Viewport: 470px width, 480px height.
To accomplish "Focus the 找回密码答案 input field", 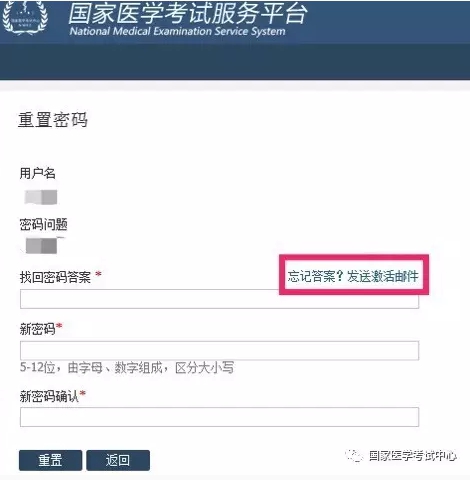I will (x=219, y=299).
